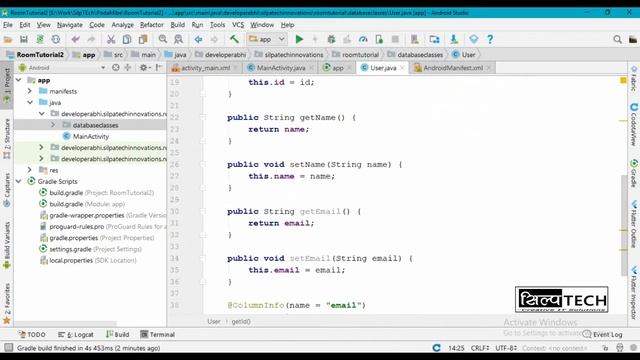The image size is (640, 360).
Task: Collapse the java folder arrow
Action: (x=30, y=102)
